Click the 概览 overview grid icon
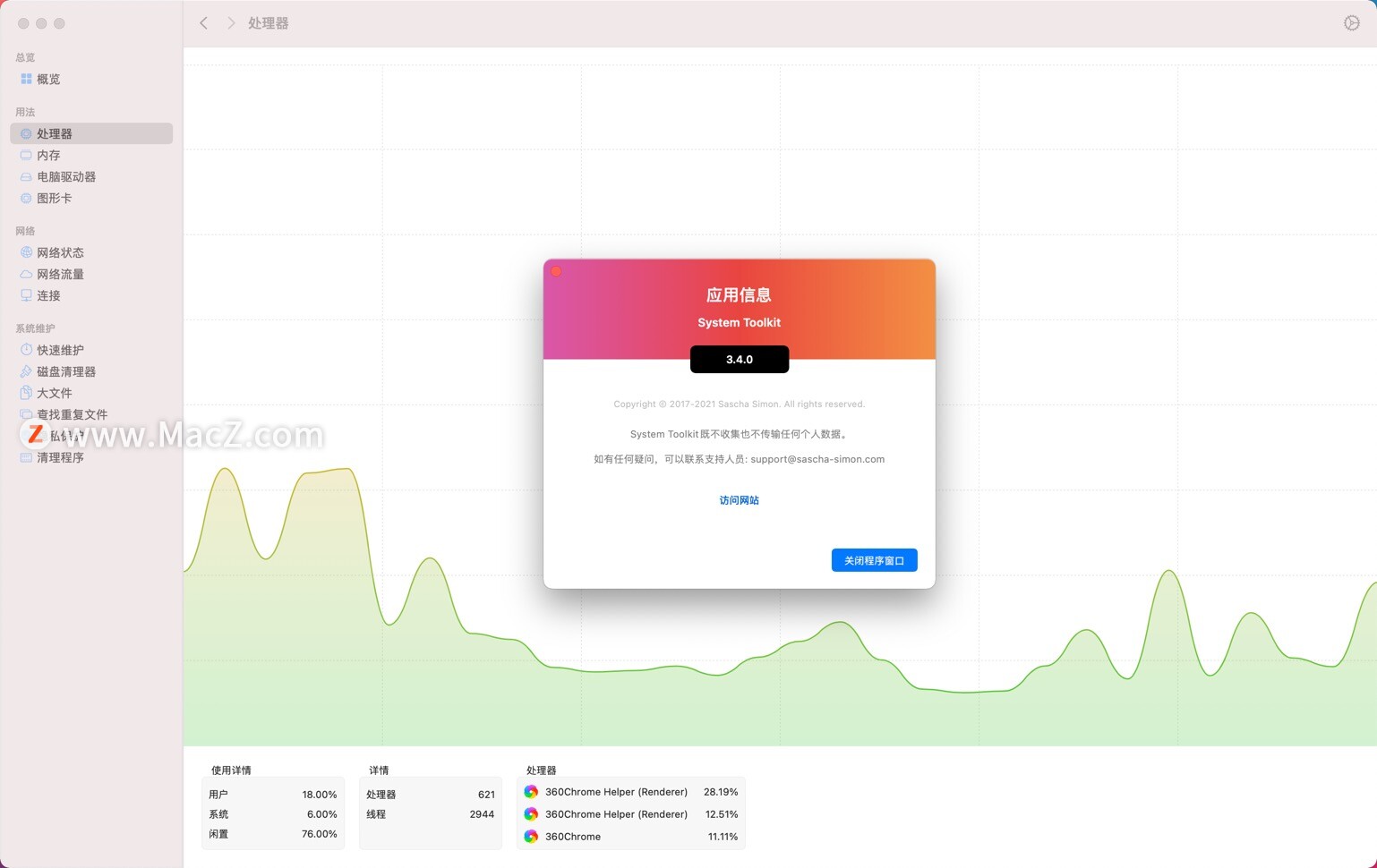Viewport: 1377px width, 868px height. coord(26,79)
